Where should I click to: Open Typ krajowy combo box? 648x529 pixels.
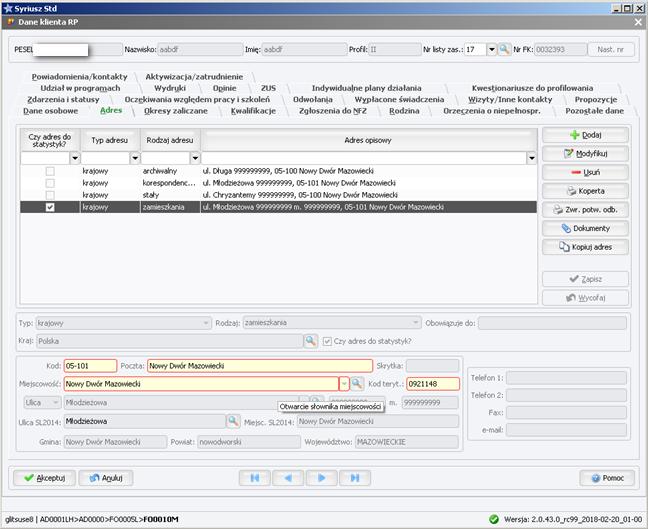click(124, 323)
